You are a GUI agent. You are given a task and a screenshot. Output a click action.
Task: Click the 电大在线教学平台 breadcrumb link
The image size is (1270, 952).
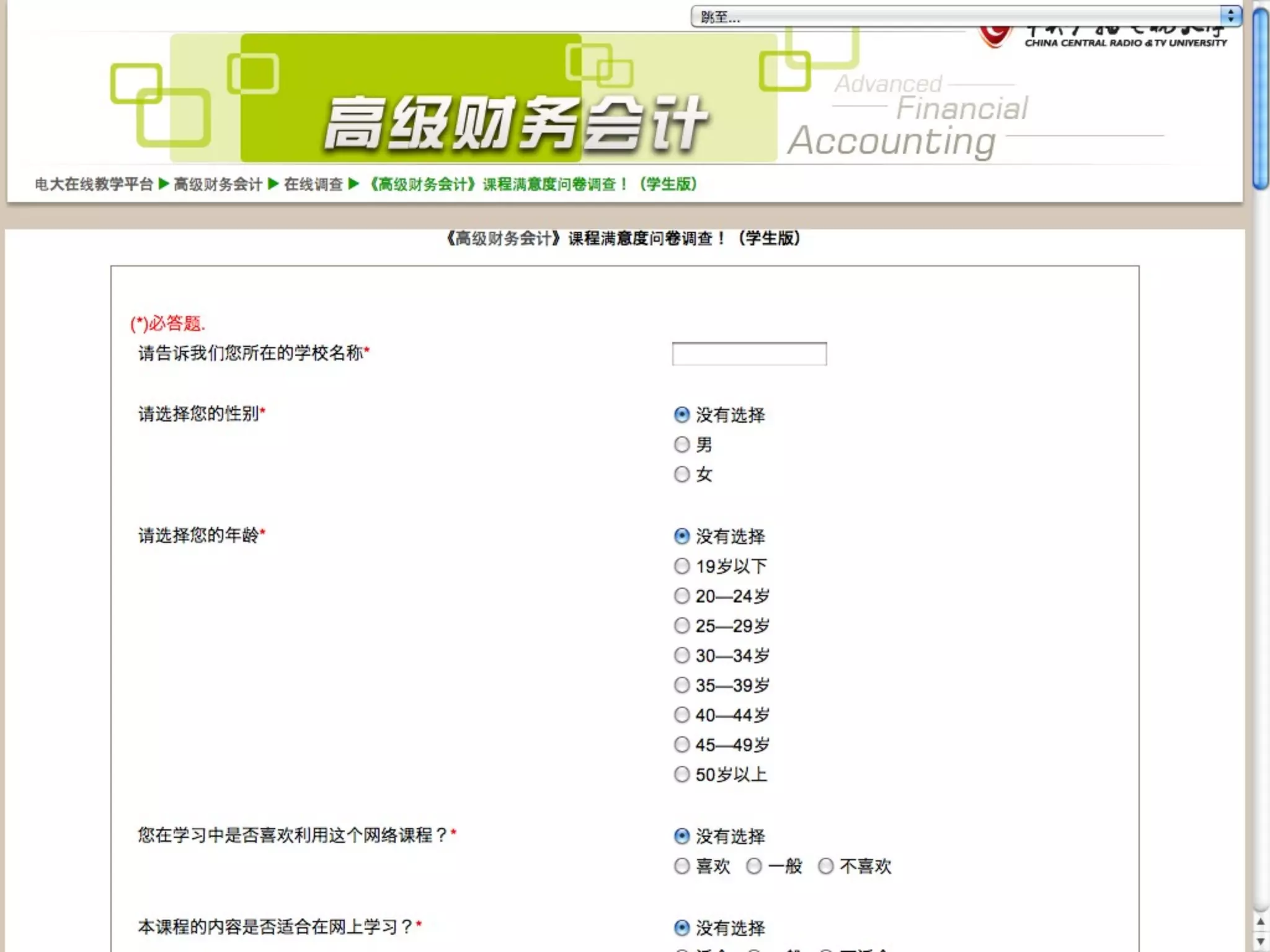pos(94,184)
